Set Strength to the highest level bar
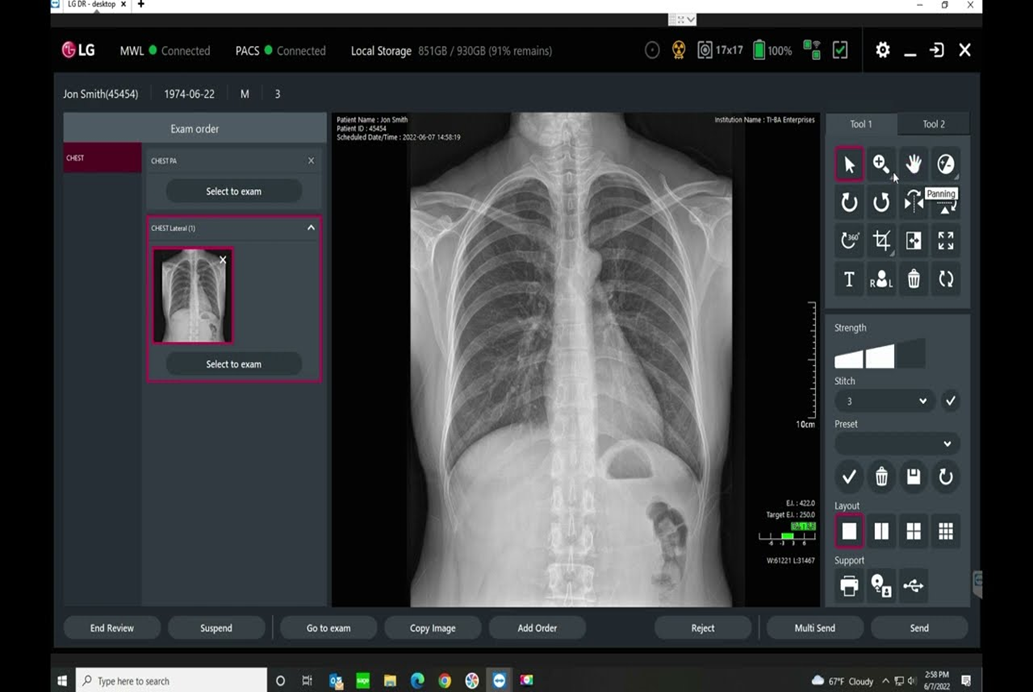Screen dimensions: 1033x692 [x=911, y=353]
